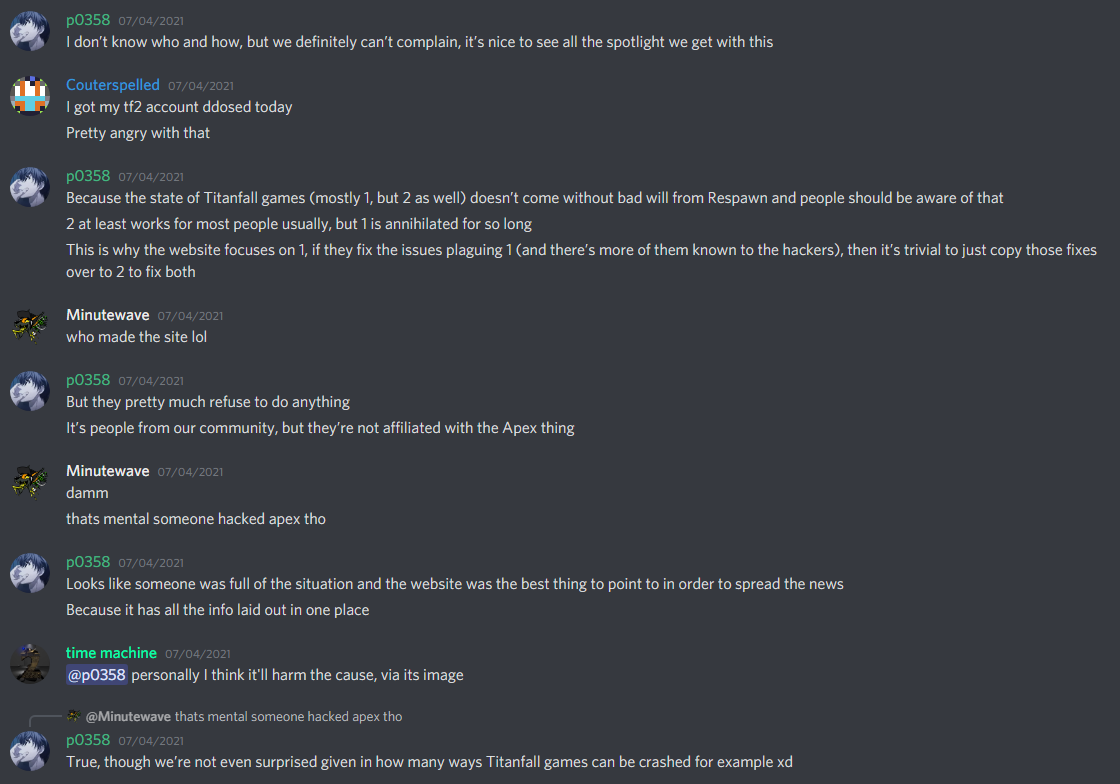Open Minutewave's username above the "damm" message

pyautogui.click(x=108, y=471)
